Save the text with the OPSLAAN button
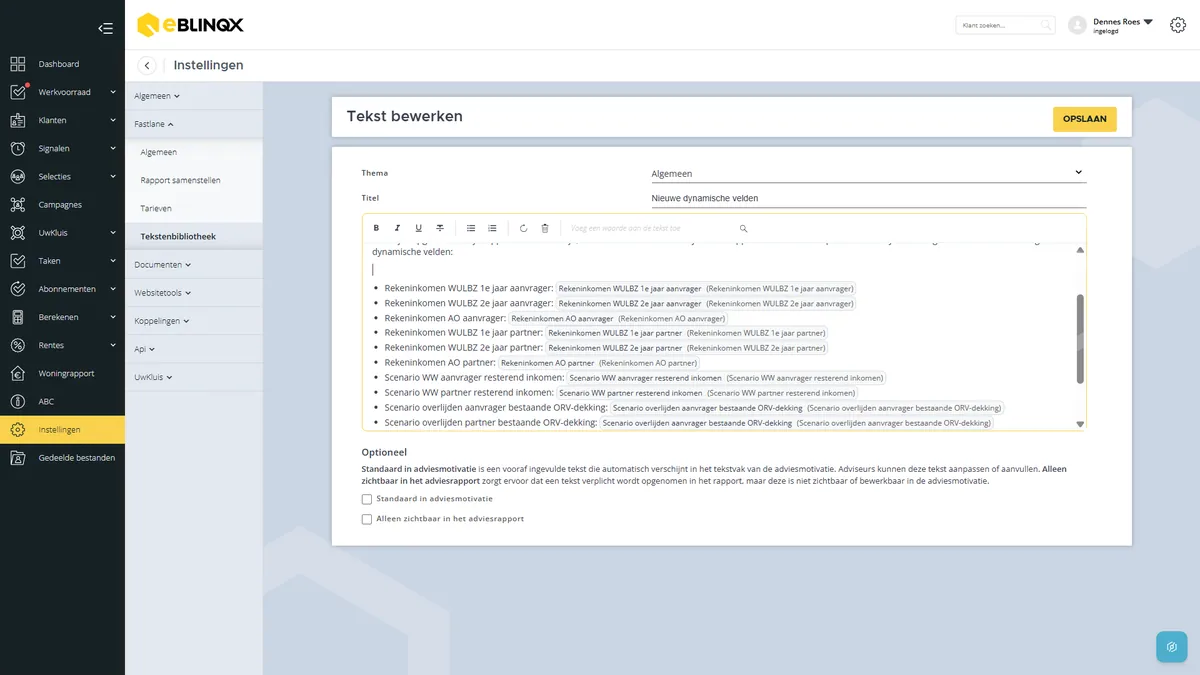The width and height of the screenshot is (1200, 675). coord(1085,119)
